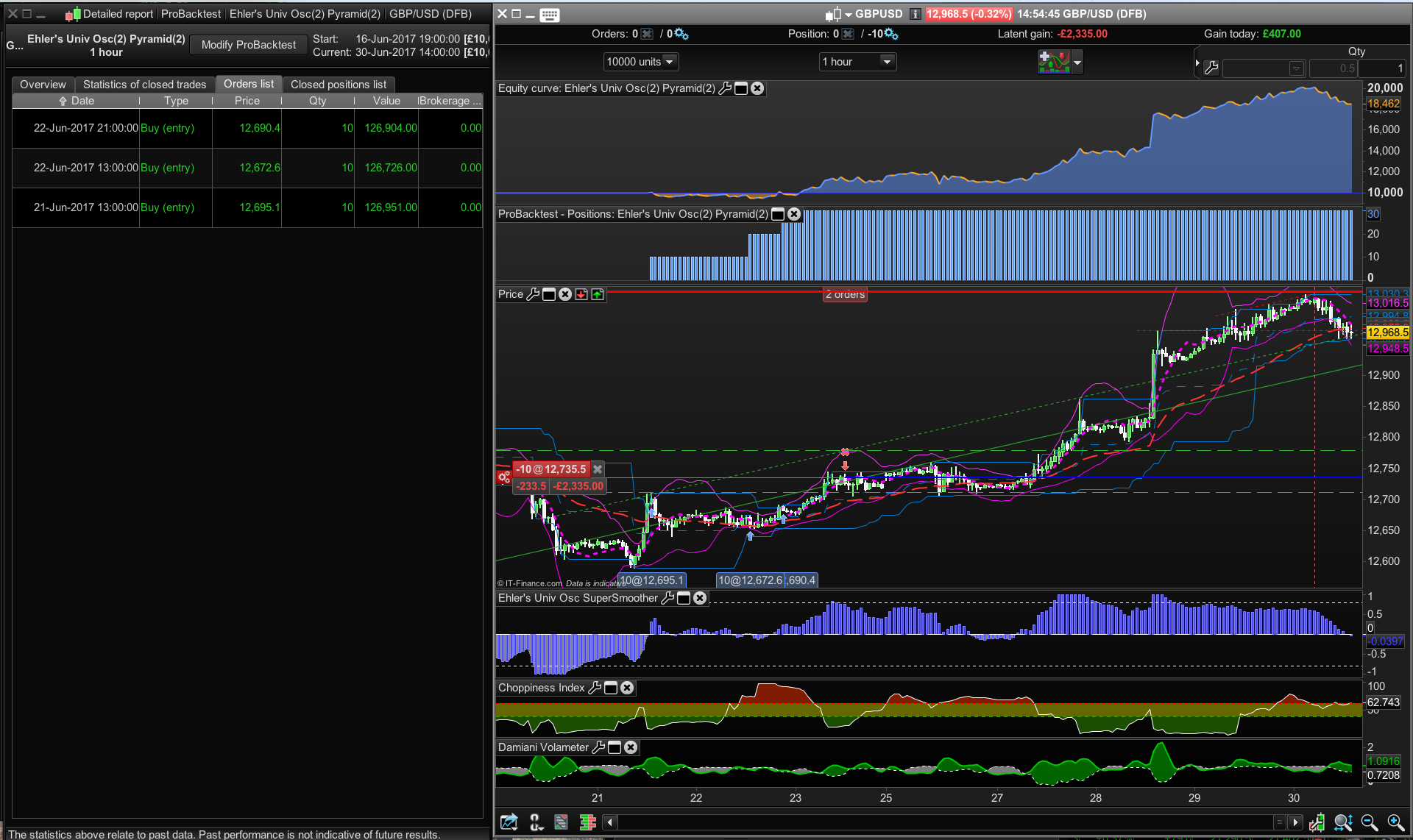Move Price panel down with red arrow
This screenshot has width=1413, height=840.
[x=581, y=294]
